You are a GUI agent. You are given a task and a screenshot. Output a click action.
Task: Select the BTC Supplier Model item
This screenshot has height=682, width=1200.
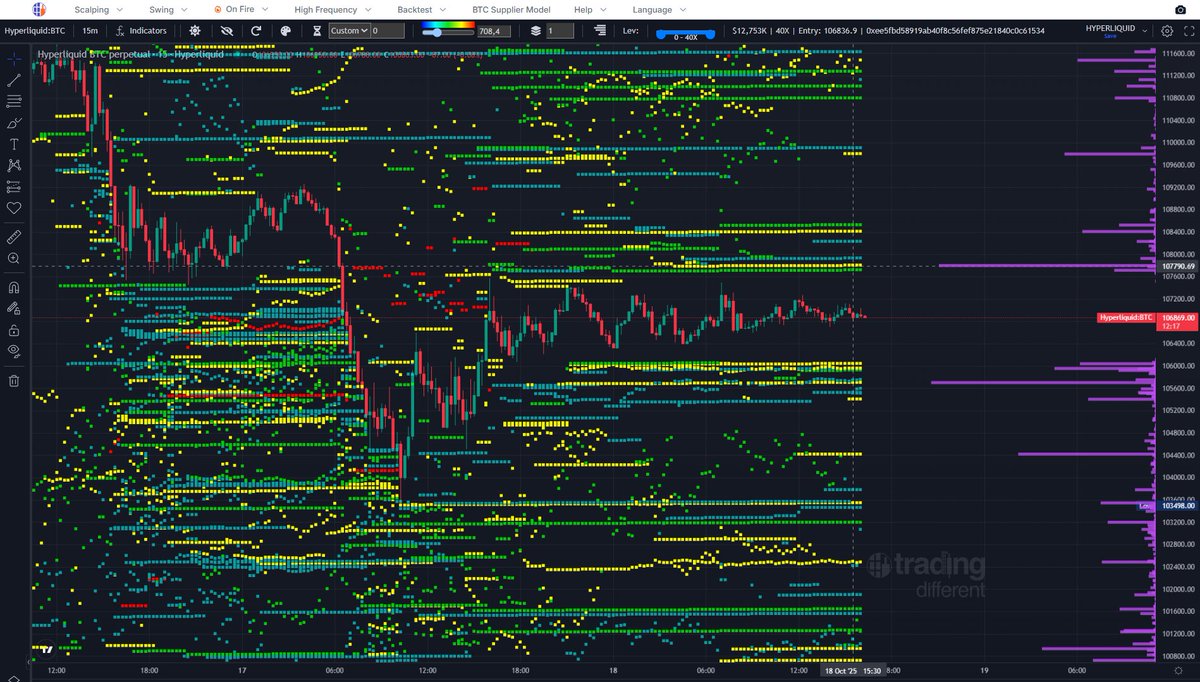(x=511, y=9)
